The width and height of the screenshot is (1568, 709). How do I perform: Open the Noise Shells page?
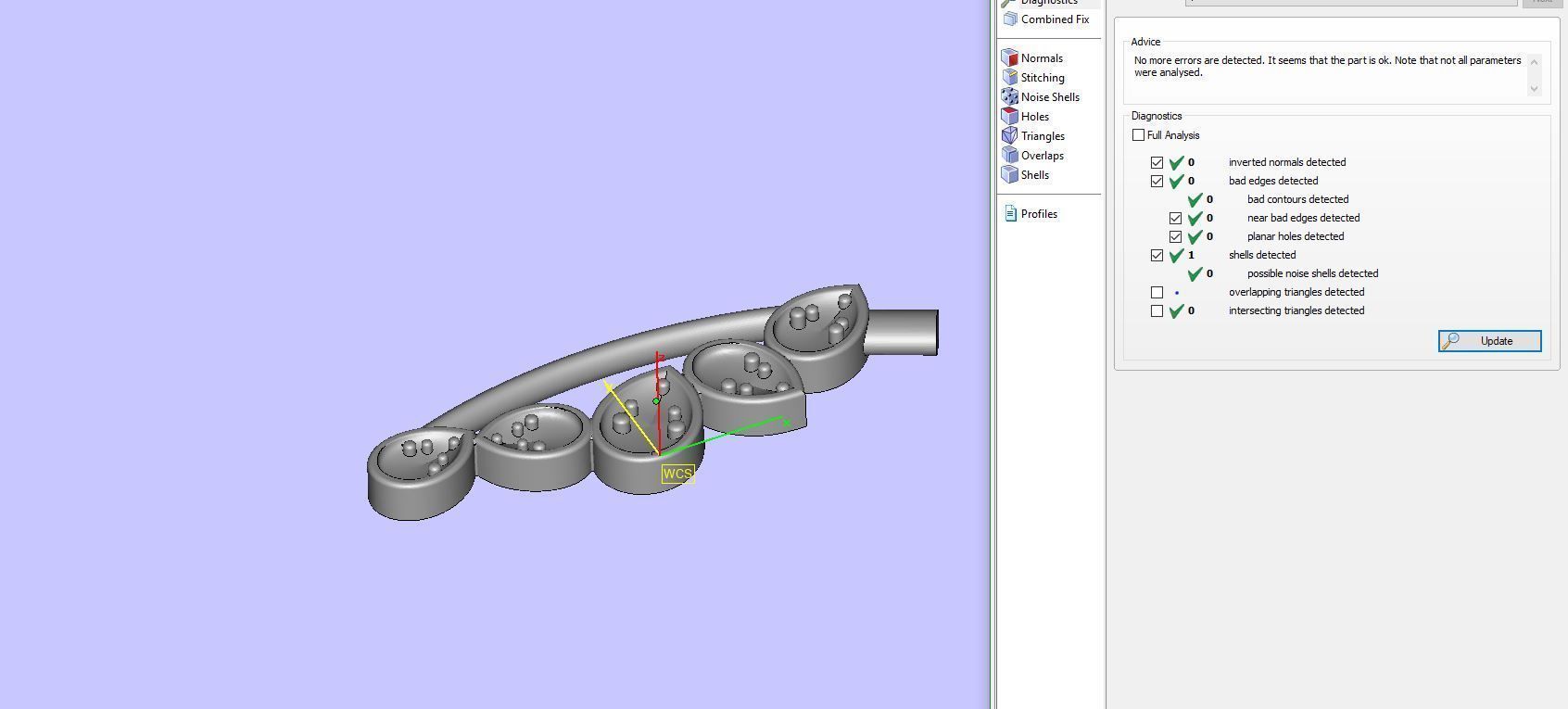point(1041,97)
